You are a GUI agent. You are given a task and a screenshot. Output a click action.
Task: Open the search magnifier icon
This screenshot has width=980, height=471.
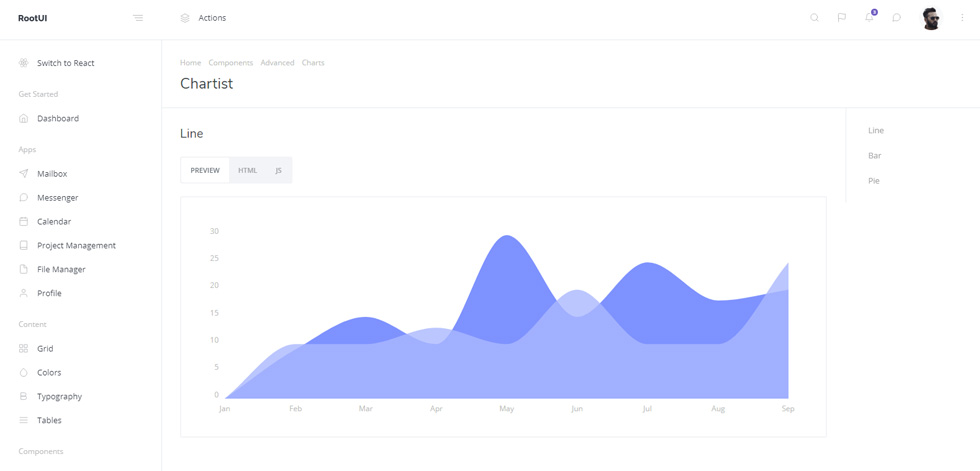pos(814,18)
